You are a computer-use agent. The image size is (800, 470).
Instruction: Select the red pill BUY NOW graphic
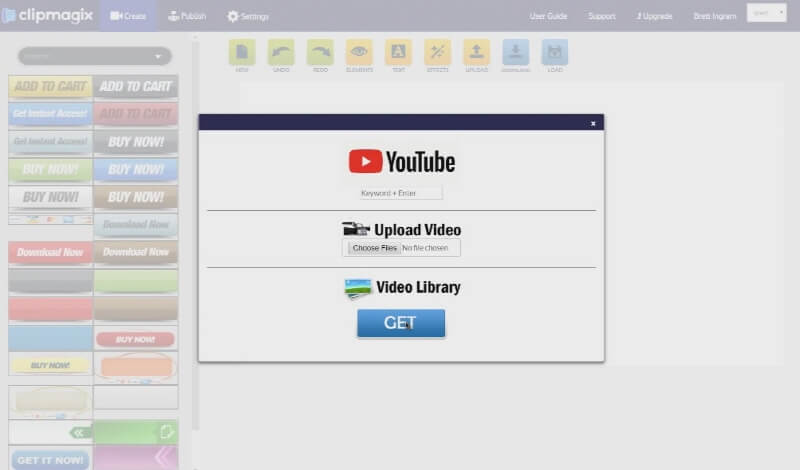(136, 339)
